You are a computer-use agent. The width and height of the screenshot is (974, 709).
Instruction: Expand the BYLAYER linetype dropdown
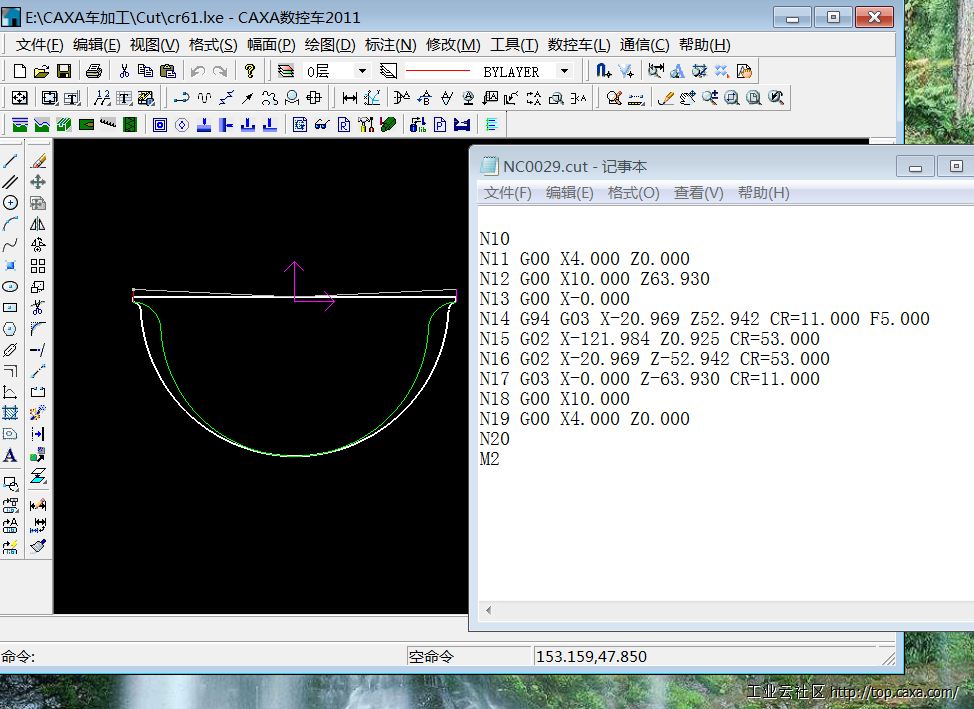(564, 71)
